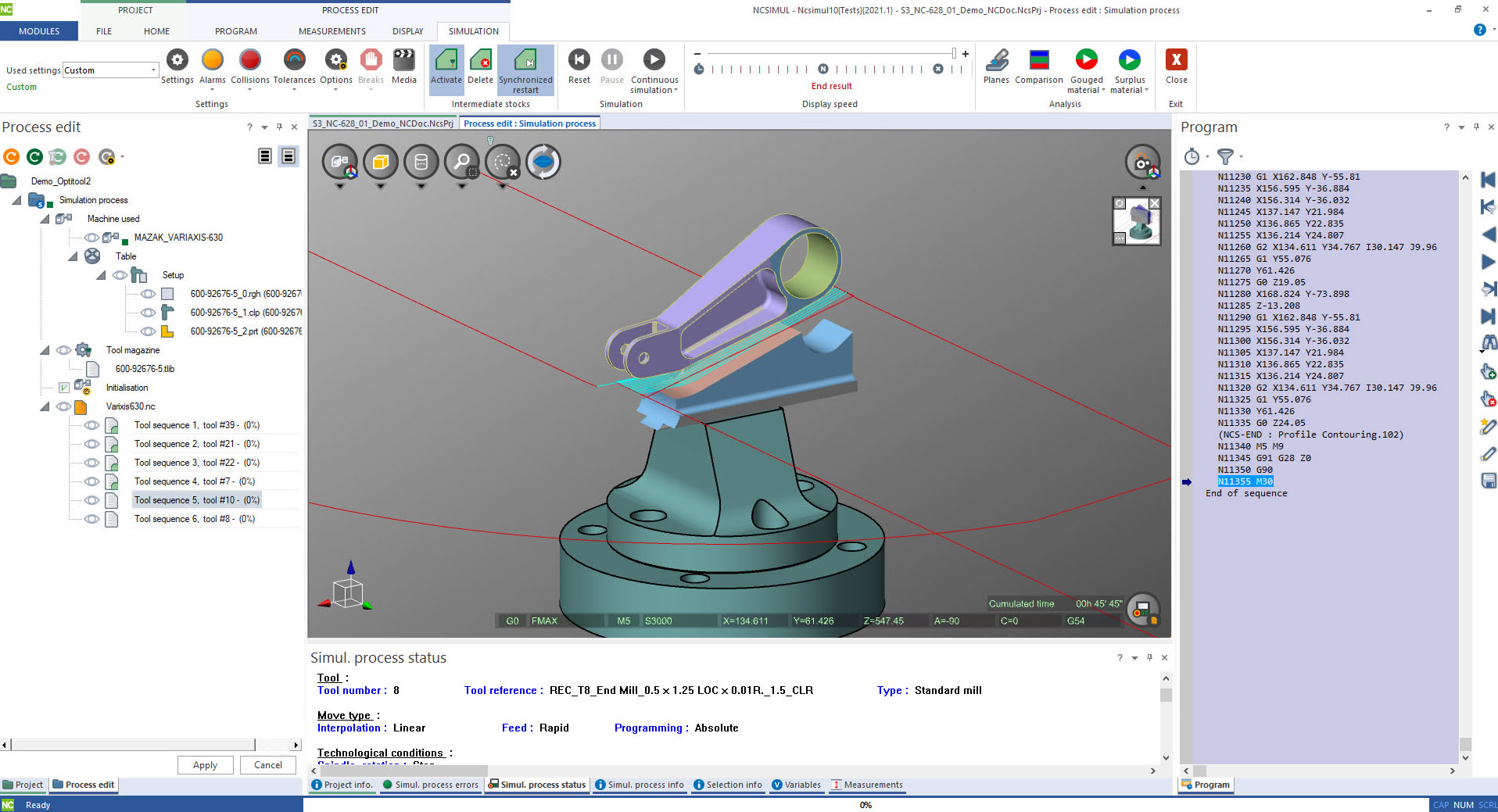Toggle visibility of Tool sequence 3
This screenshot has height=812, width=1498.
[x=91, y=463]
